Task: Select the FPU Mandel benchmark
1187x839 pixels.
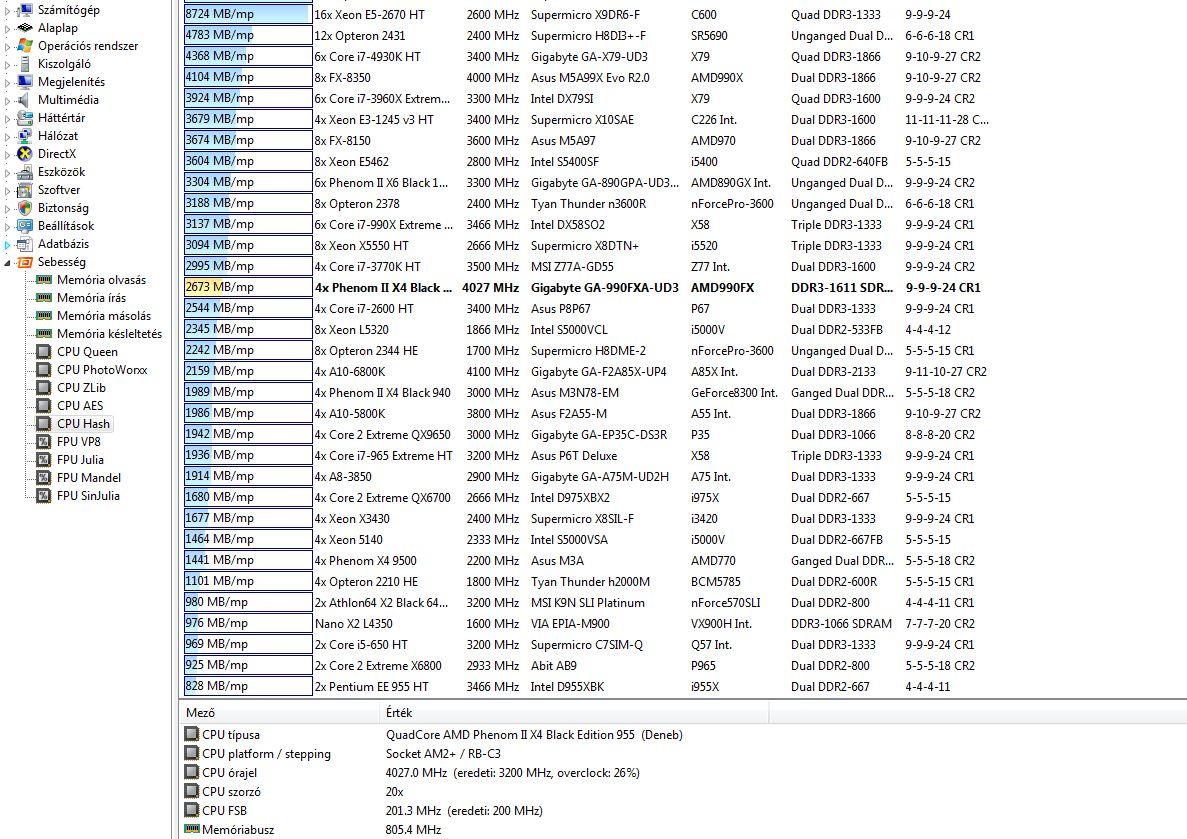Action: tap(89, 478)
